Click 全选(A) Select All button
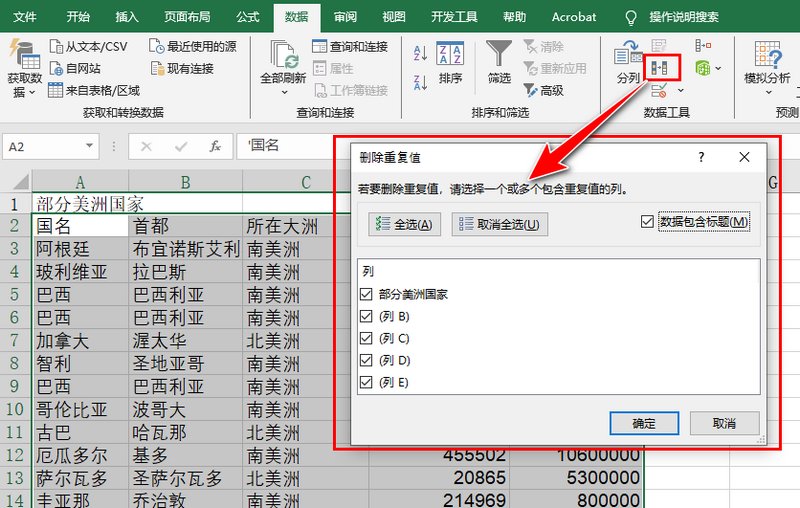The height and width of the screenshot is (508, 800). [x=404, y=224]
